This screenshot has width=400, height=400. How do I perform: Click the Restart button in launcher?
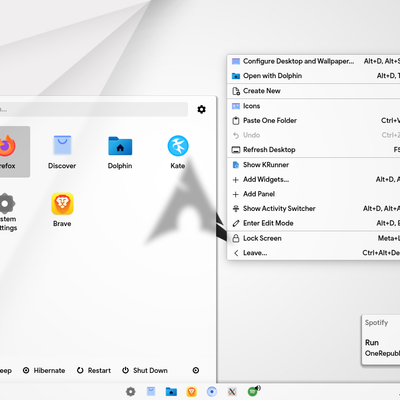tap(94, 370)
